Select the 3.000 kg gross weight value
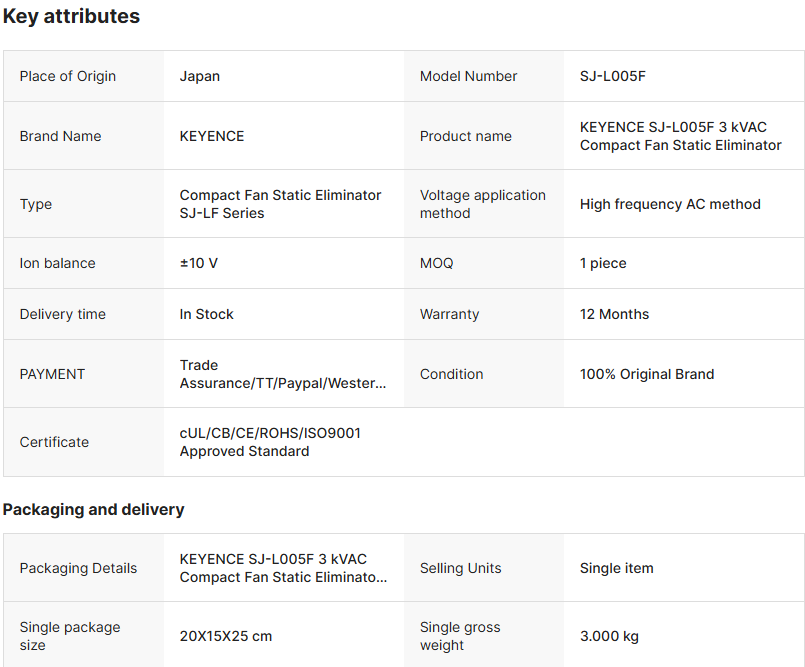 point(609,636)
